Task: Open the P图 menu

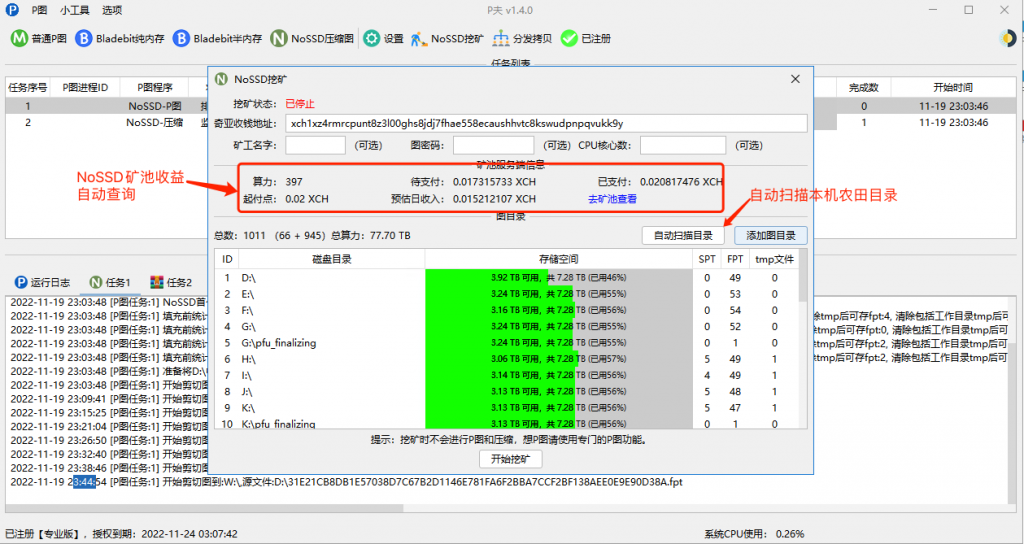Action: [39, 10]
